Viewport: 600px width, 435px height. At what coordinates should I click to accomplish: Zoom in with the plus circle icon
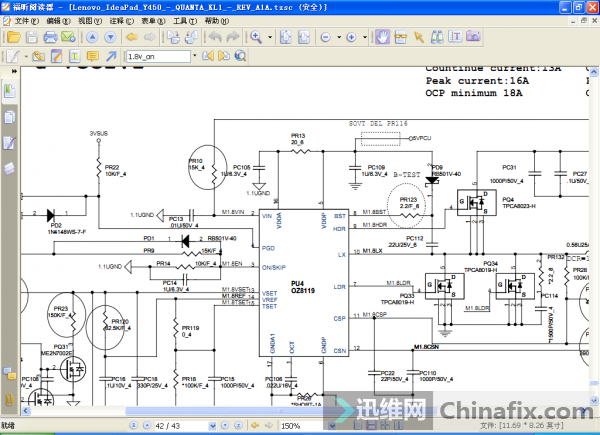[351, 37]
